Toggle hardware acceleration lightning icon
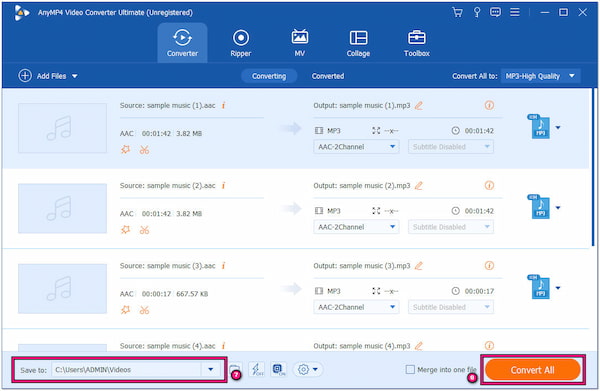 (x=257, y=369)
